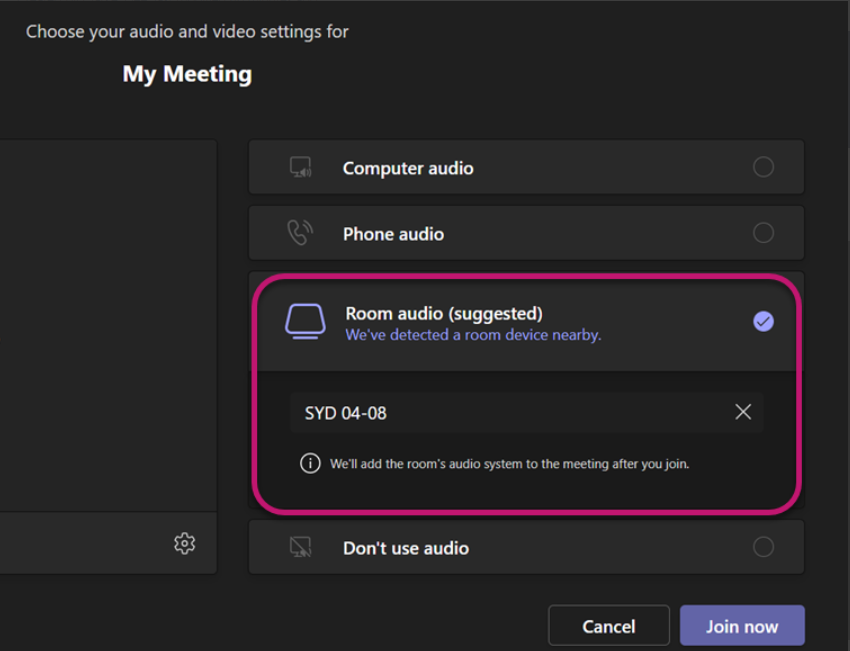Click the Cancel button
This screenshot has width=850, height=651.
(x=609, y=626)
